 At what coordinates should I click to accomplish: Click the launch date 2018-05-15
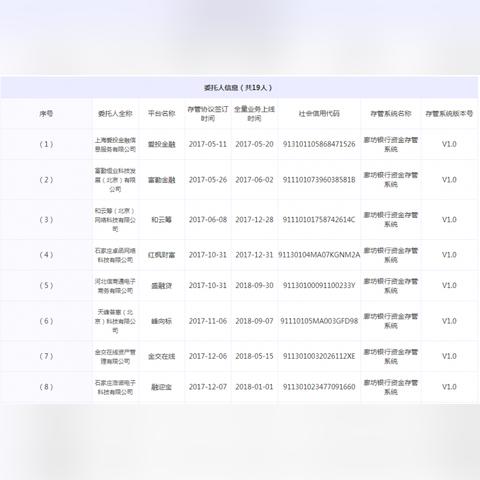tap(254, 356)
